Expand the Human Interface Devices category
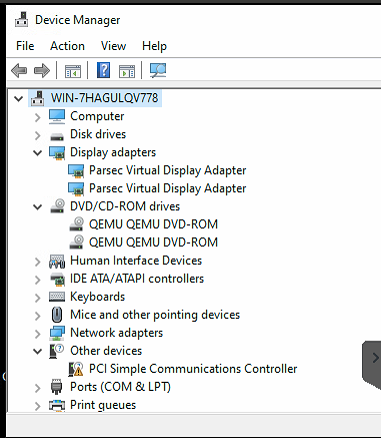Image resolution: width=381 pixels, height=438 pixels. click(x=37, y=261)
